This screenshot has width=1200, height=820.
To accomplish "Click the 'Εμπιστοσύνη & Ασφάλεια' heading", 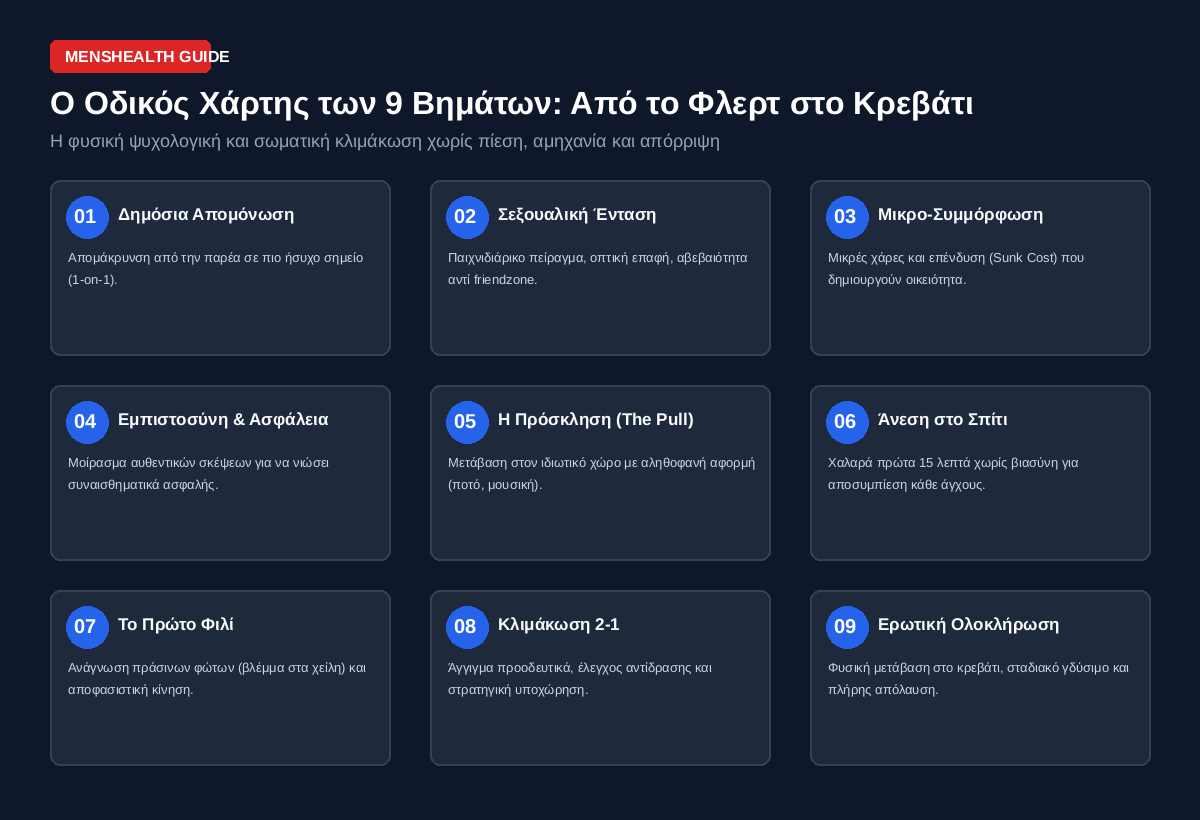I will (223, 420).
